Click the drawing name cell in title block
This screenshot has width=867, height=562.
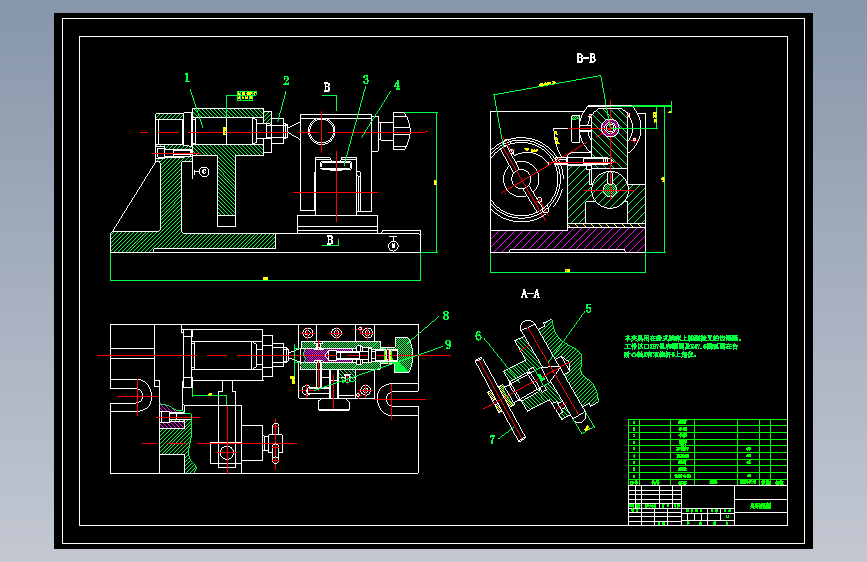760,506
